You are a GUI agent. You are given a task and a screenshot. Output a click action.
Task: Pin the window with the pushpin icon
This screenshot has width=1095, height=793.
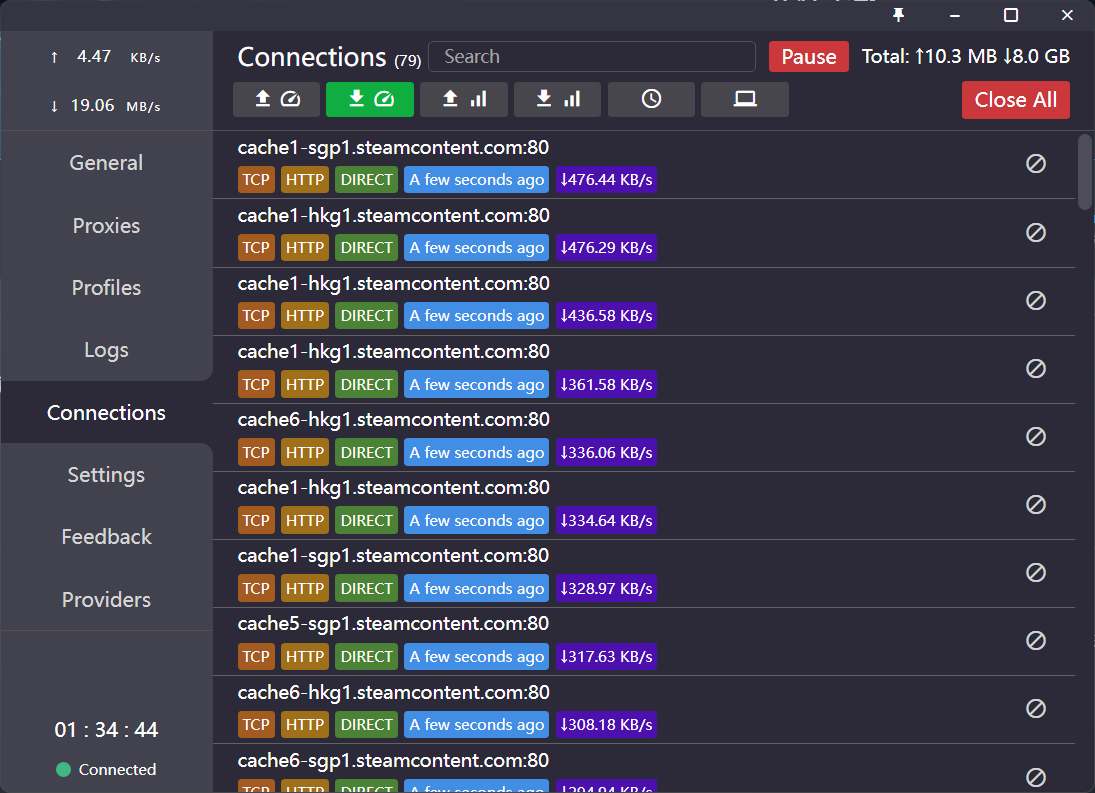[898, 15]
